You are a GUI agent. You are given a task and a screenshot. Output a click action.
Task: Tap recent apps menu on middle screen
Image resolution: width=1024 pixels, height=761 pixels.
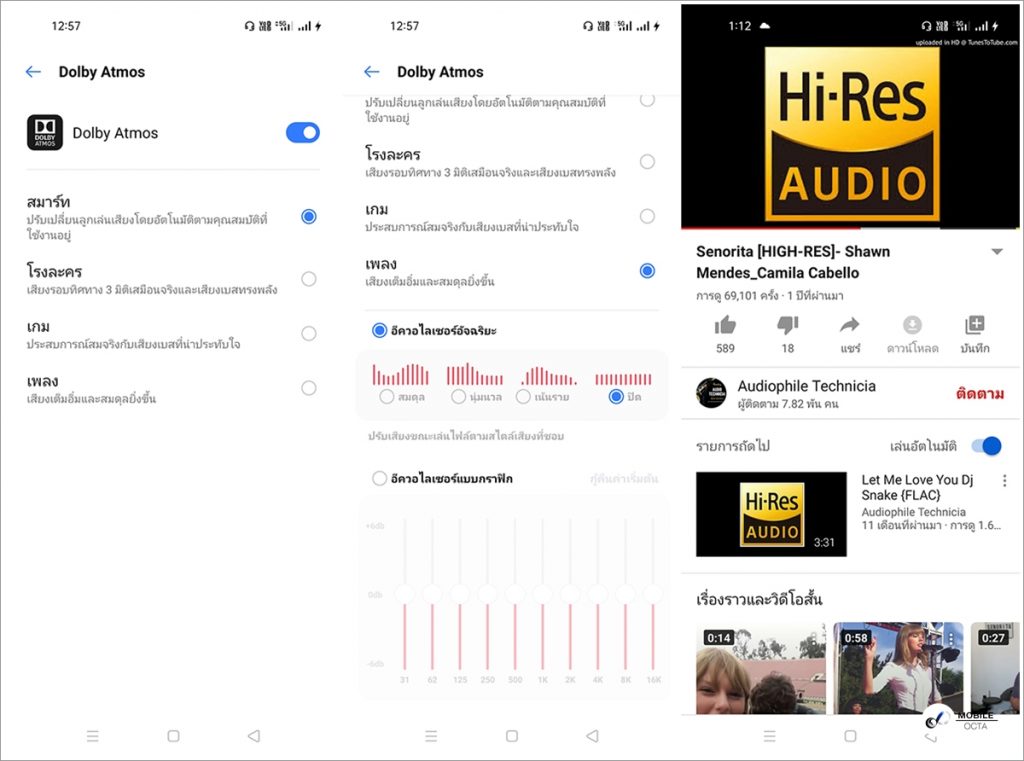(431, 736)
